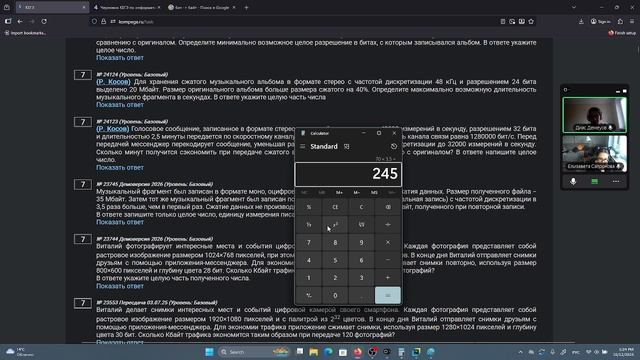Click the taskbar Search box
The height and width of the screenshot is (360, 640).
255,352
